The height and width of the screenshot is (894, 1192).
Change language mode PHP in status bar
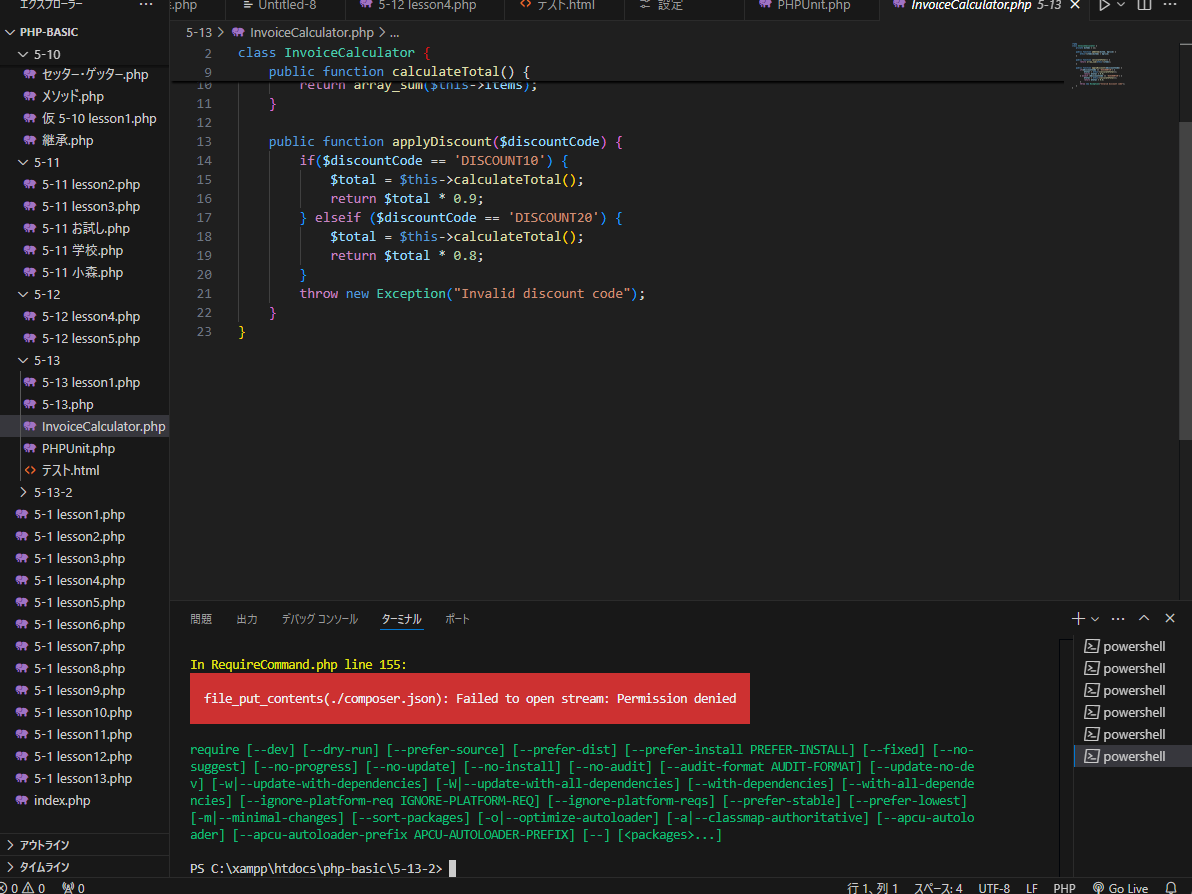pos(1064,888)
